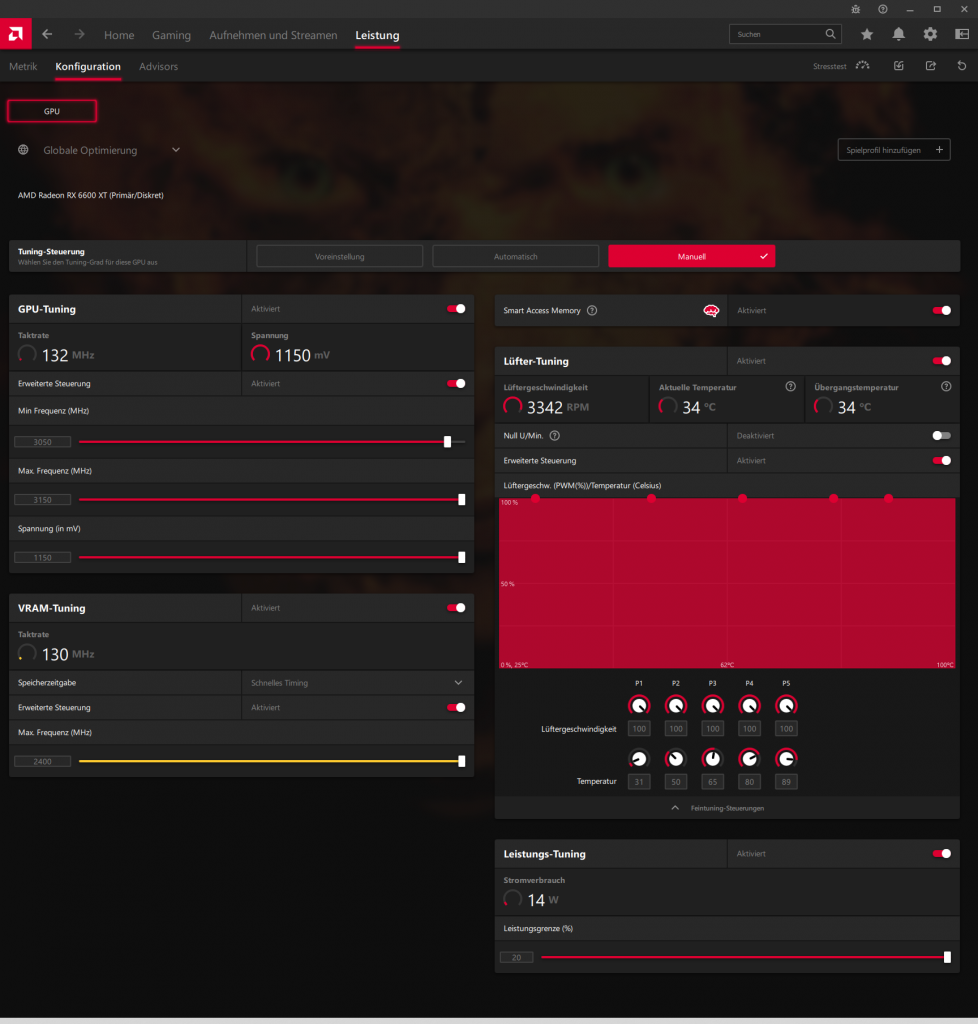
Task: Click the Smart Access Memory brain icon
Action: click(x=711, y=311)
